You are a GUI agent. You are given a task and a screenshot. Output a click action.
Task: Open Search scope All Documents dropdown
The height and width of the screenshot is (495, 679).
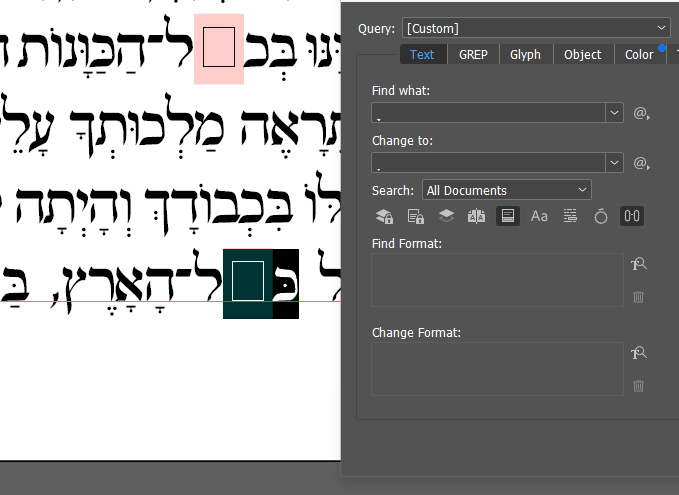(x=507, y=190)
